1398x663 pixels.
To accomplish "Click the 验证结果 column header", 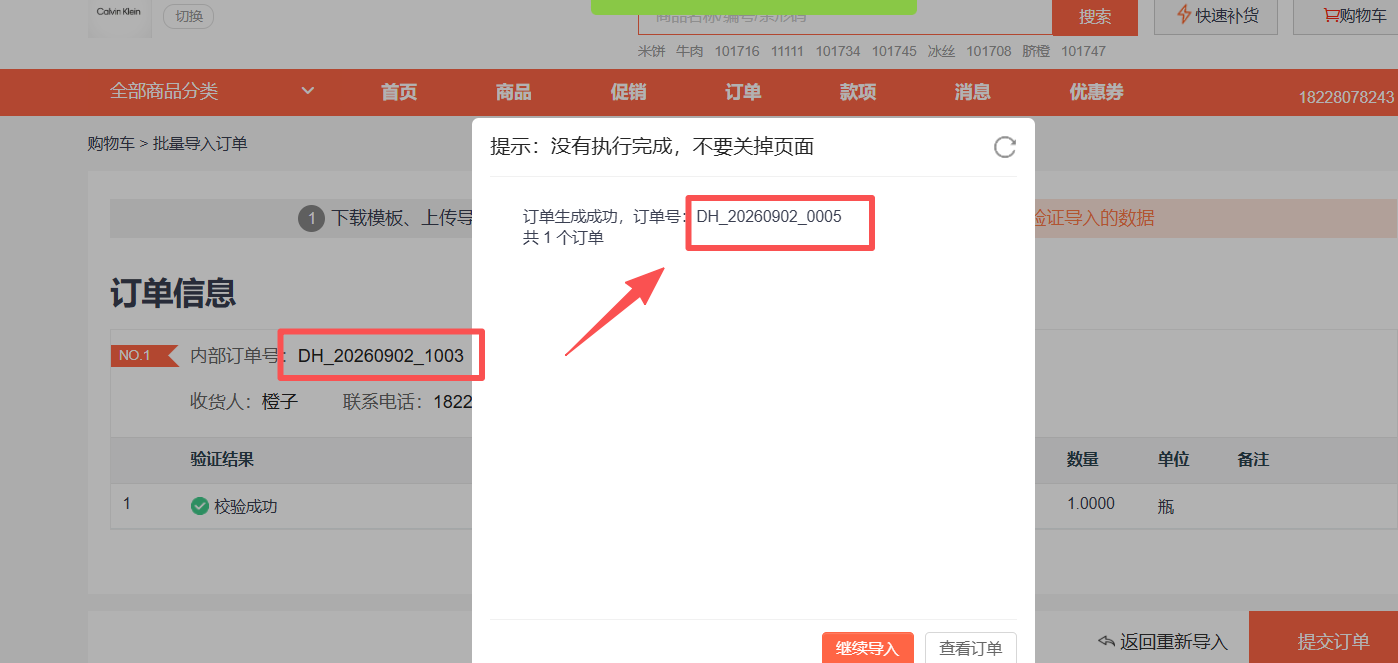I will (x=222, y=459).
